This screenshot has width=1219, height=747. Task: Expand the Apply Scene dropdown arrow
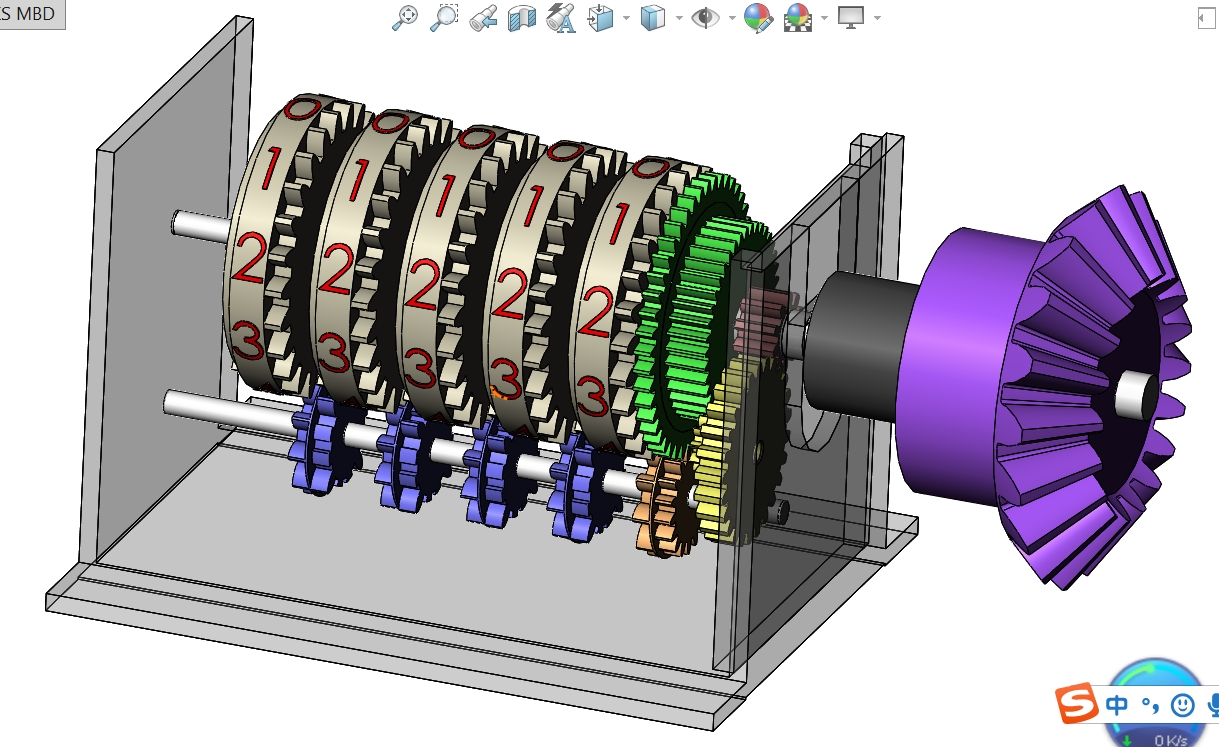pyautogui.click(x=824, y=18)
